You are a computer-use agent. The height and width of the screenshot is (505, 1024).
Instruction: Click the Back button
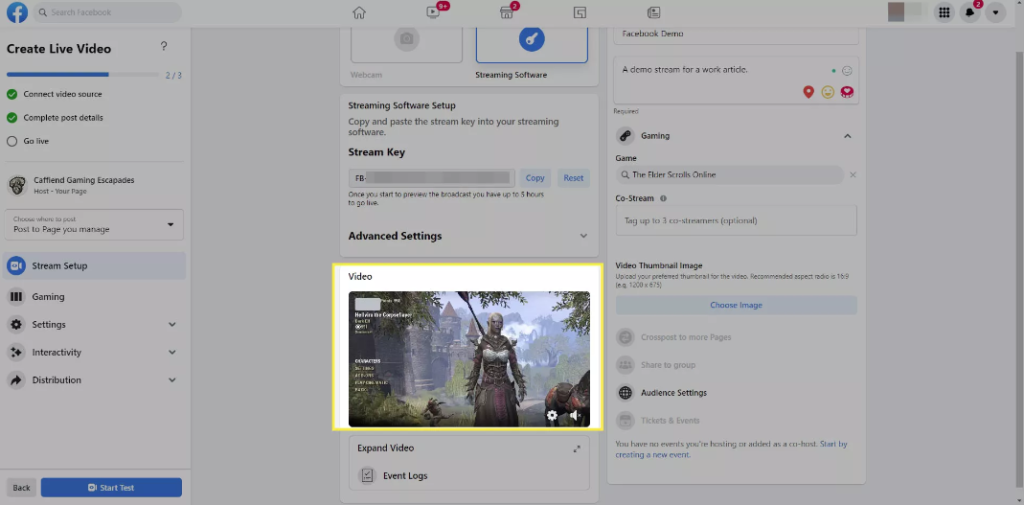click(22, 488)
